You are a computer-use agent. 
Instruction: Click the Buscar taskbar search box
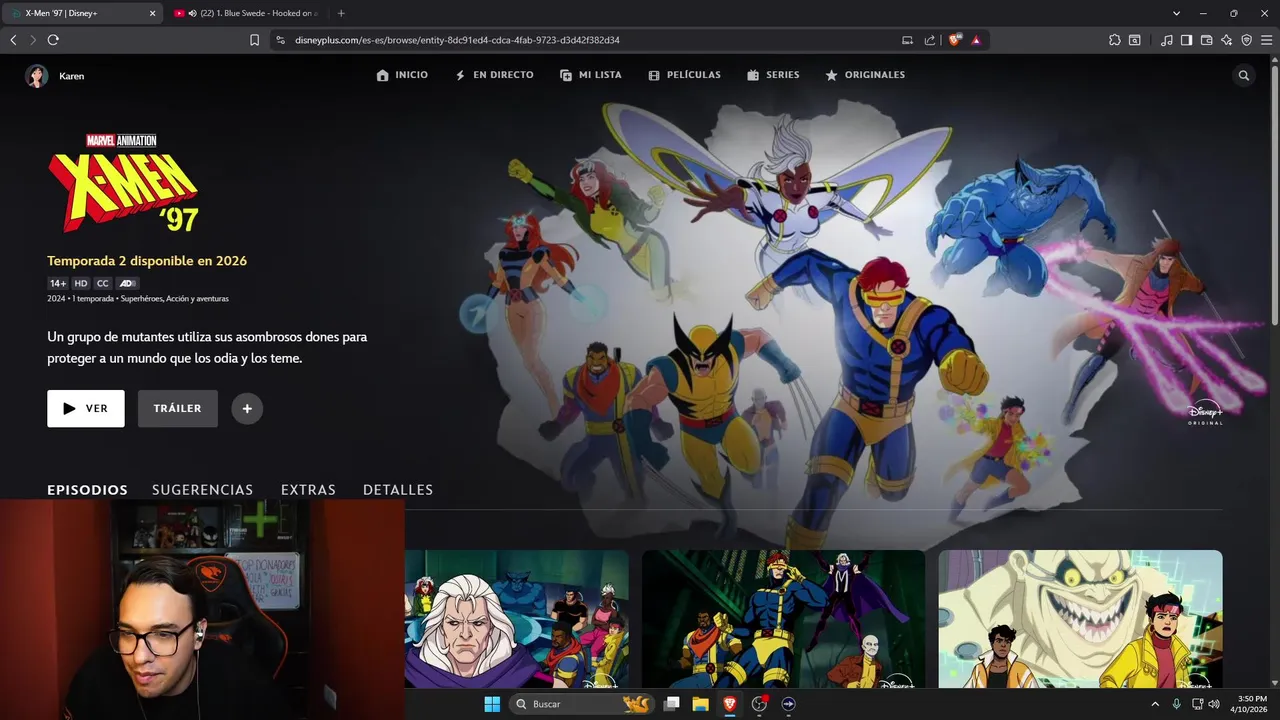coord(582,704)
